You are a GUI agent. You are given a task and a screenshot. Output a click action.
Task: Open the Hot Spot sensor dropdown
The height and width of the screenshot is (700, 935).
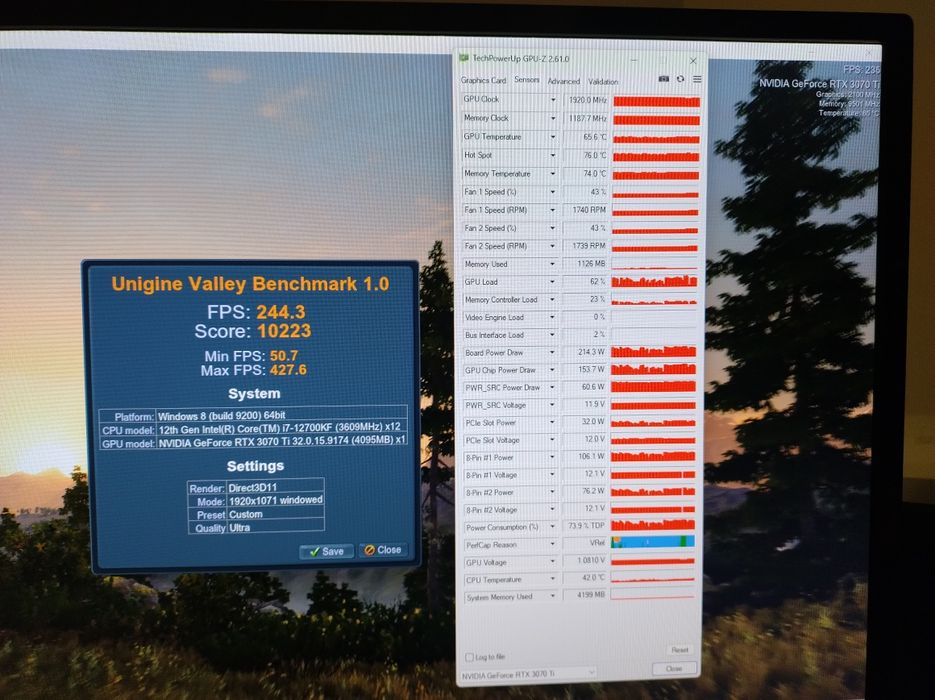553,155
